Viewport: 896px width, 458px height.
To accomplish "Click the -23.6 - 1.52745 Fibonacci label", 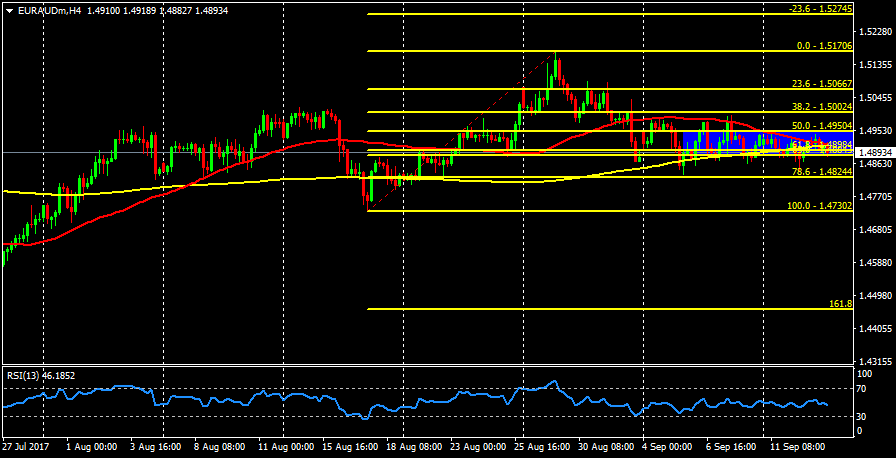I will [818, 9].
